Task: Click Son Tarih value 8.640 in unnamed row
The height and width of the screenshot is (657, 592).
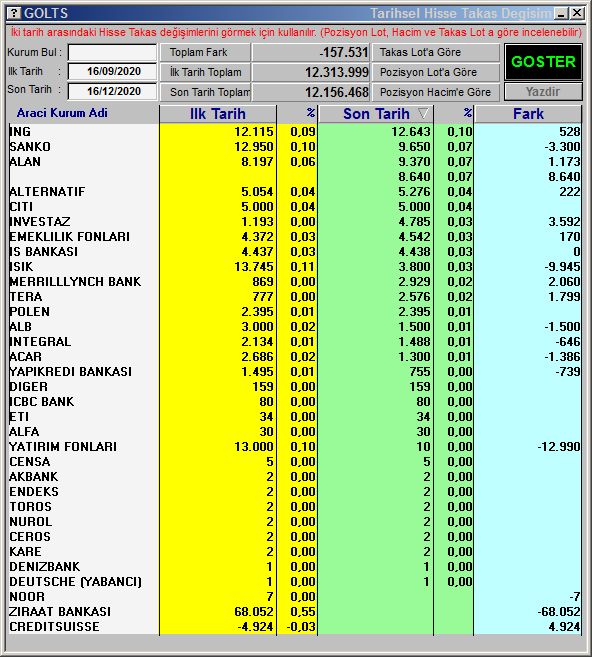Action: [x=414, y=177]
